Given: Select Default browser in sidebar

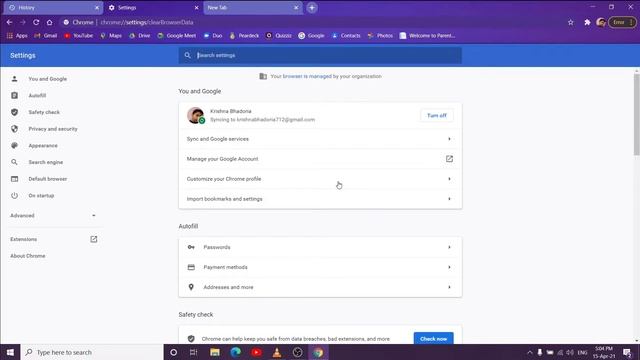Looking at the screenshot, I should tap(47, 179).
